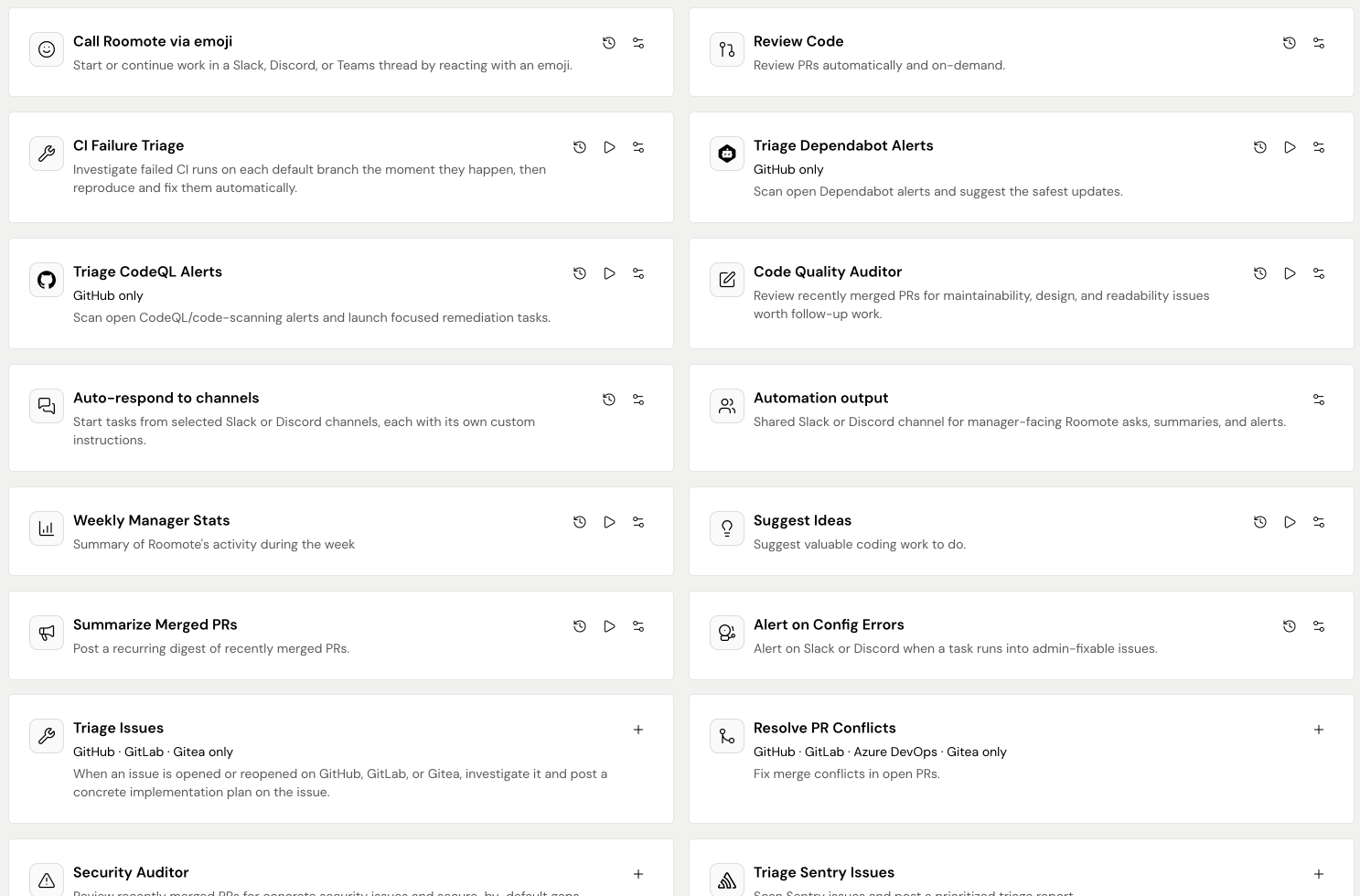View run history for Summarize Merged PRs

click(580, 626)
